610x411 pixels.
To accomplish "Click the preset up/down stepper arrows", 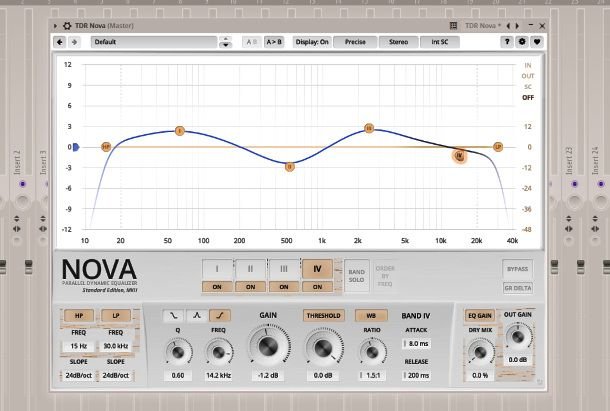I will [x=225, y=42].
